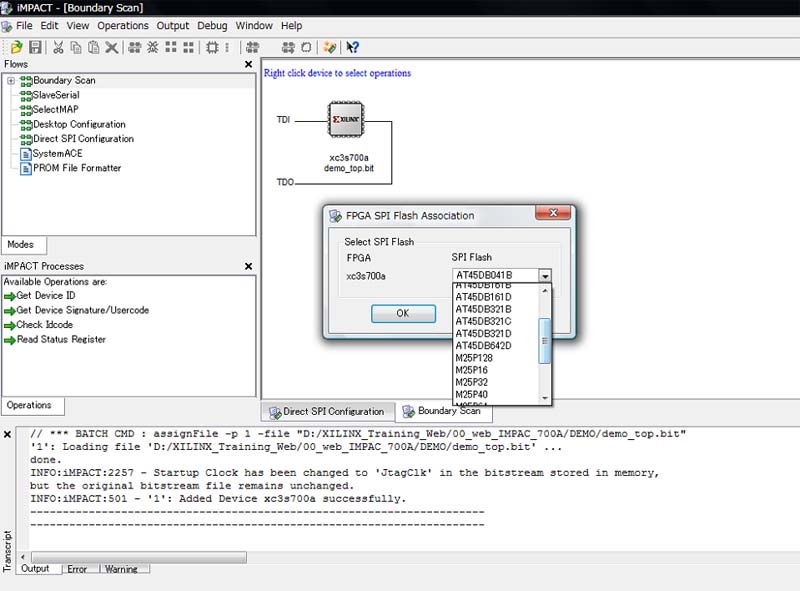800x591 pixels.
Task: Choose AT45DB321B from the flash list
Action: pyautogui.click(x=495, y=309)
